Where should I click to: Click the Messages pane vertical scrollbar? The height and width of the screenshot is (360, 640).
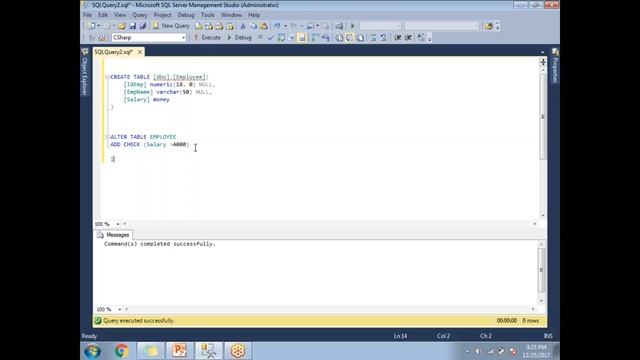click(541, 271)
